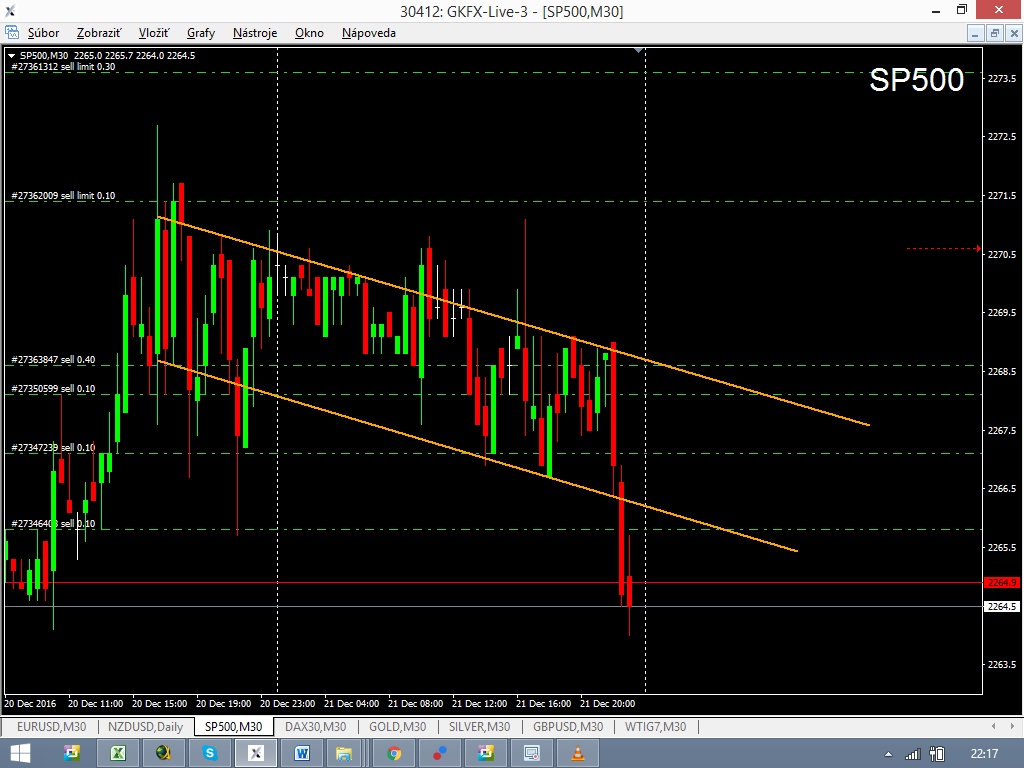Click the battery power tray icon
1024x768 pixels.
tap(937, 754)
